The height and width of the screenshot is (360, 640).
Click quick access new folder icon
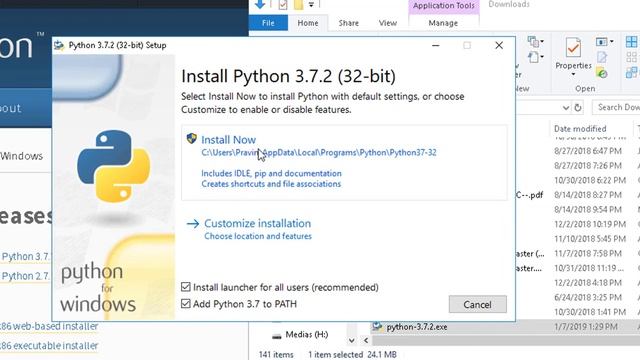(299, 4)
